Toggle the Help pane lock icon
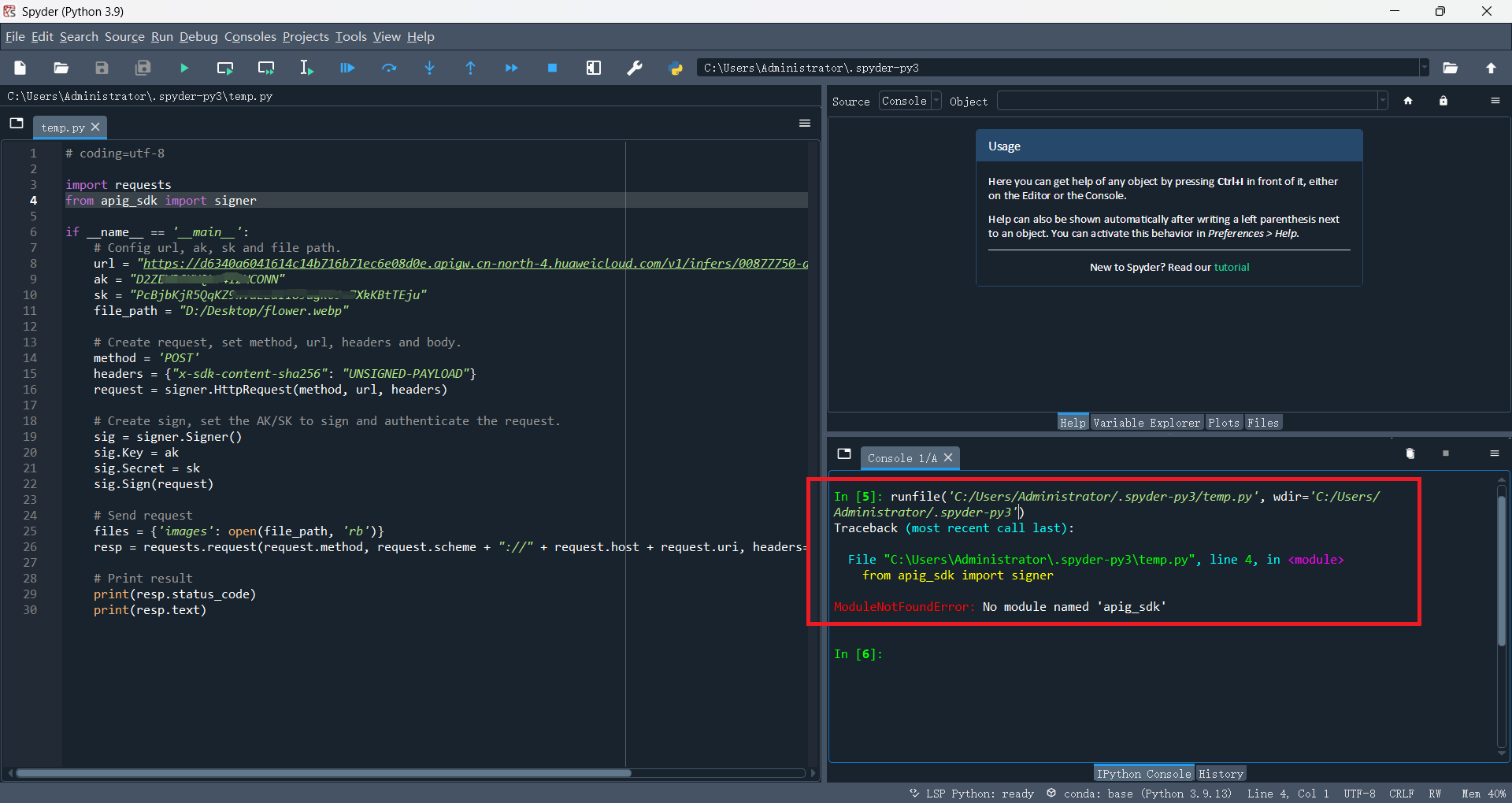1512x803 pixels. 1443,101
